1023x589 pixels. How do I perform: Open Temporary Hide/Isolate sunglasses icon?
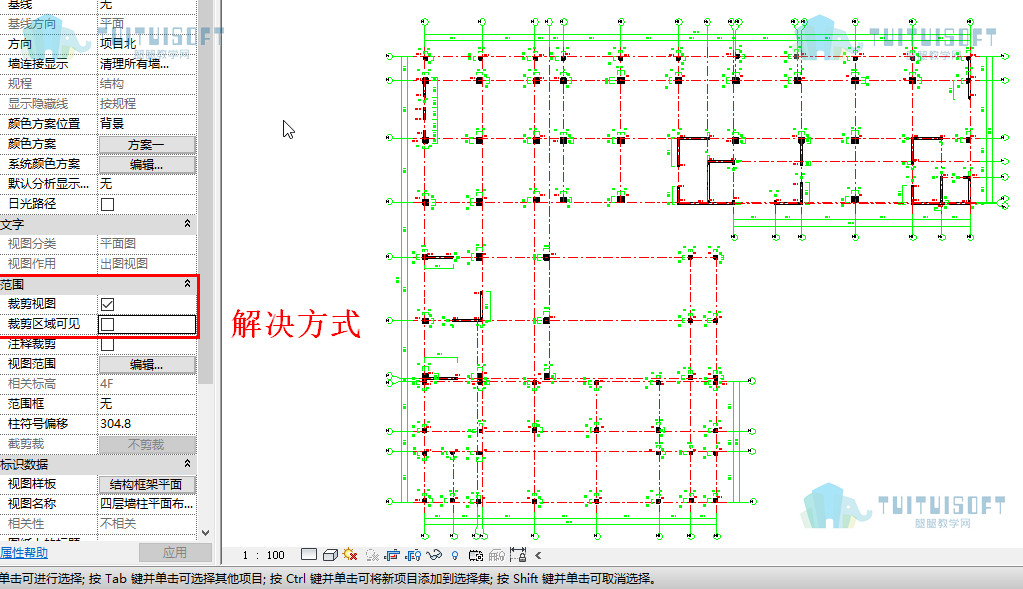point(434,554)
